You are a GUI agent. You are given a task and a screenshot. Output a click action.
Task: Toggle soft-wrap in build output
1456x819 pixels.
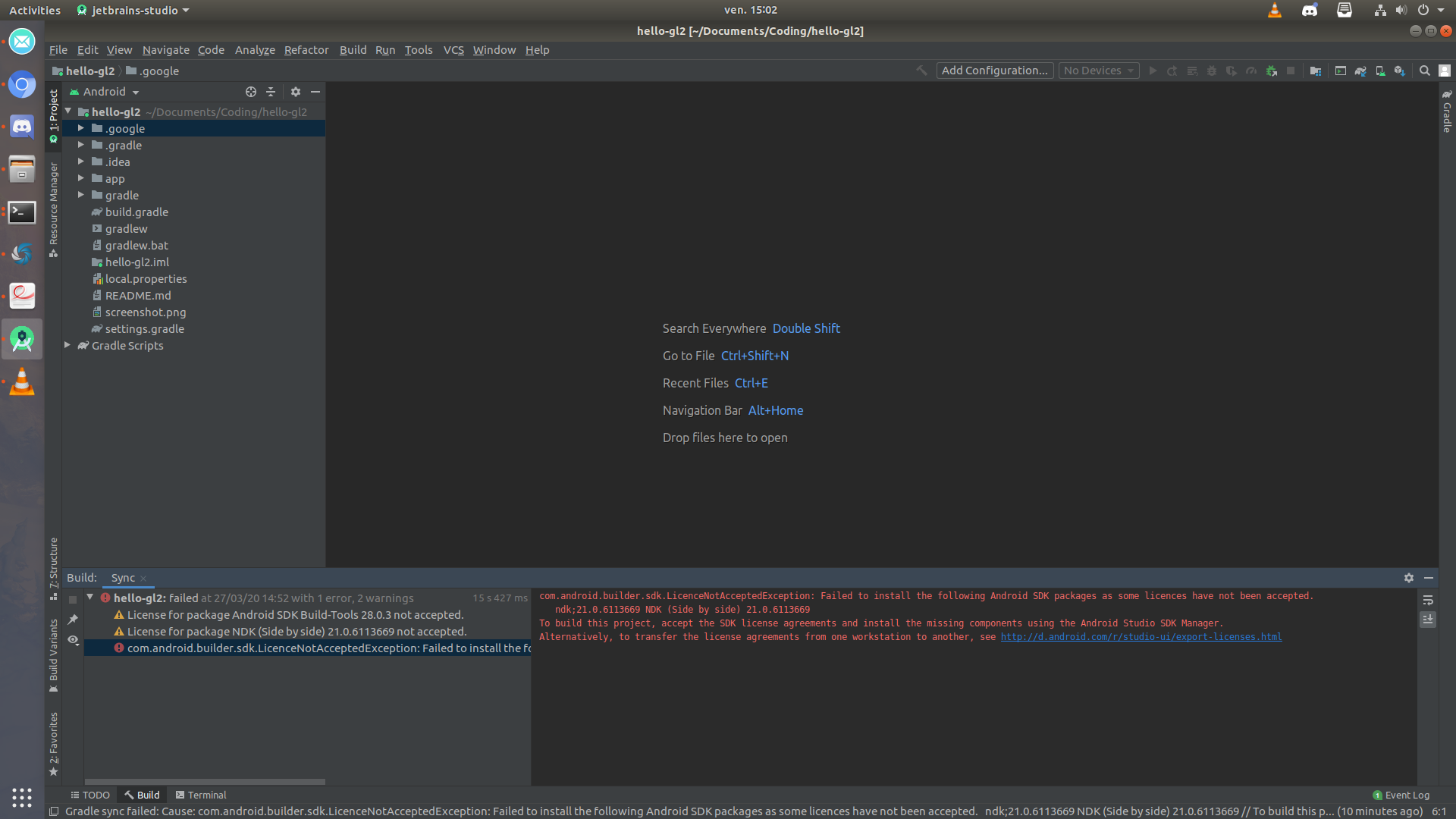coord(1428,600)
